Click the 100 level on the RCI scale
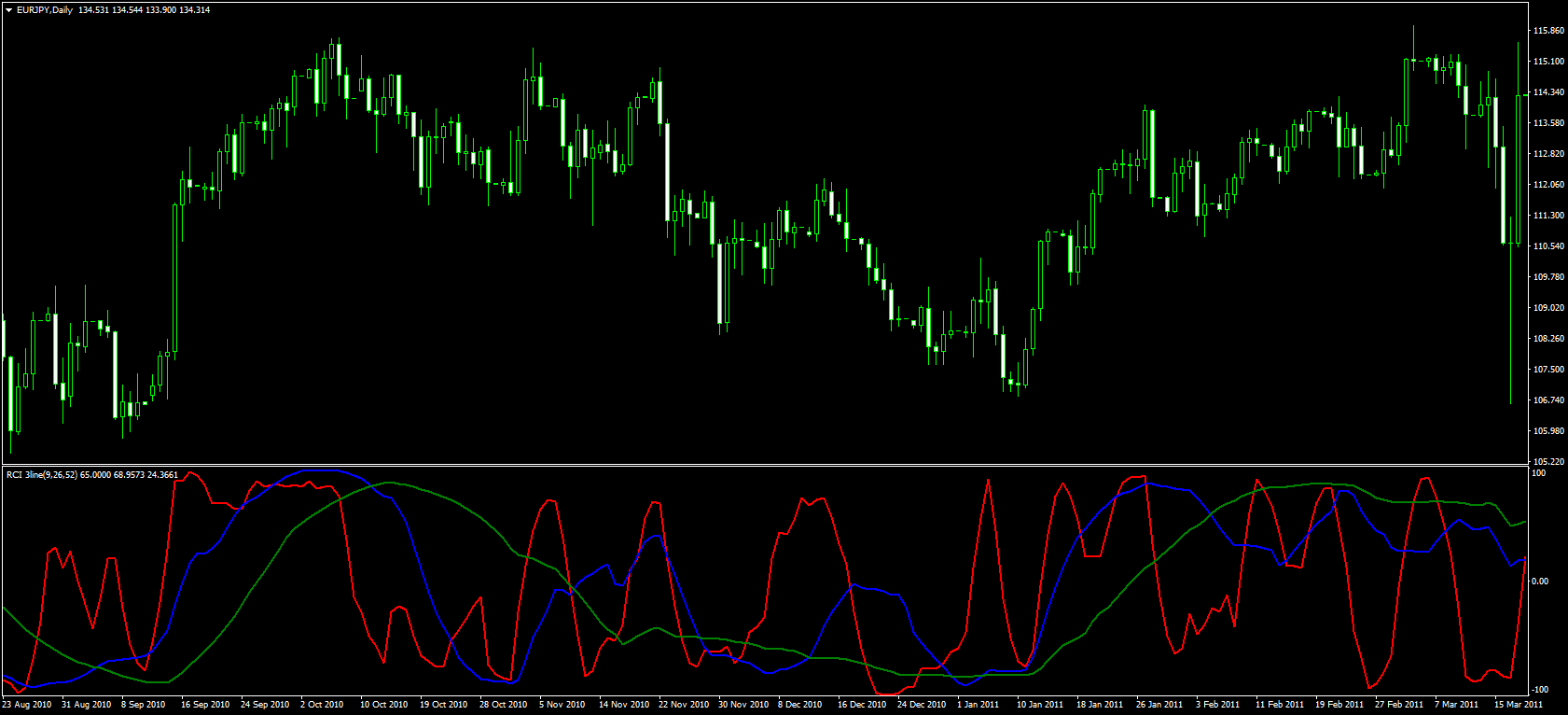 (x=1539, y=473)
